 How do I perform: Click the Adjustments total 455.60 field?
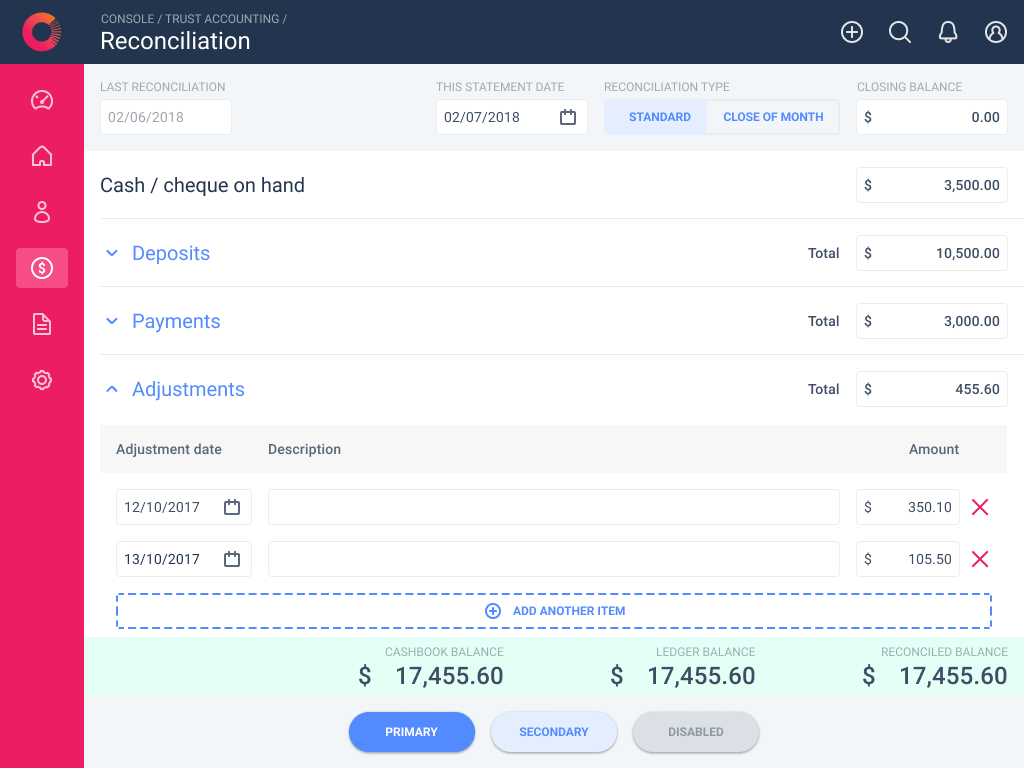point(931,389)
